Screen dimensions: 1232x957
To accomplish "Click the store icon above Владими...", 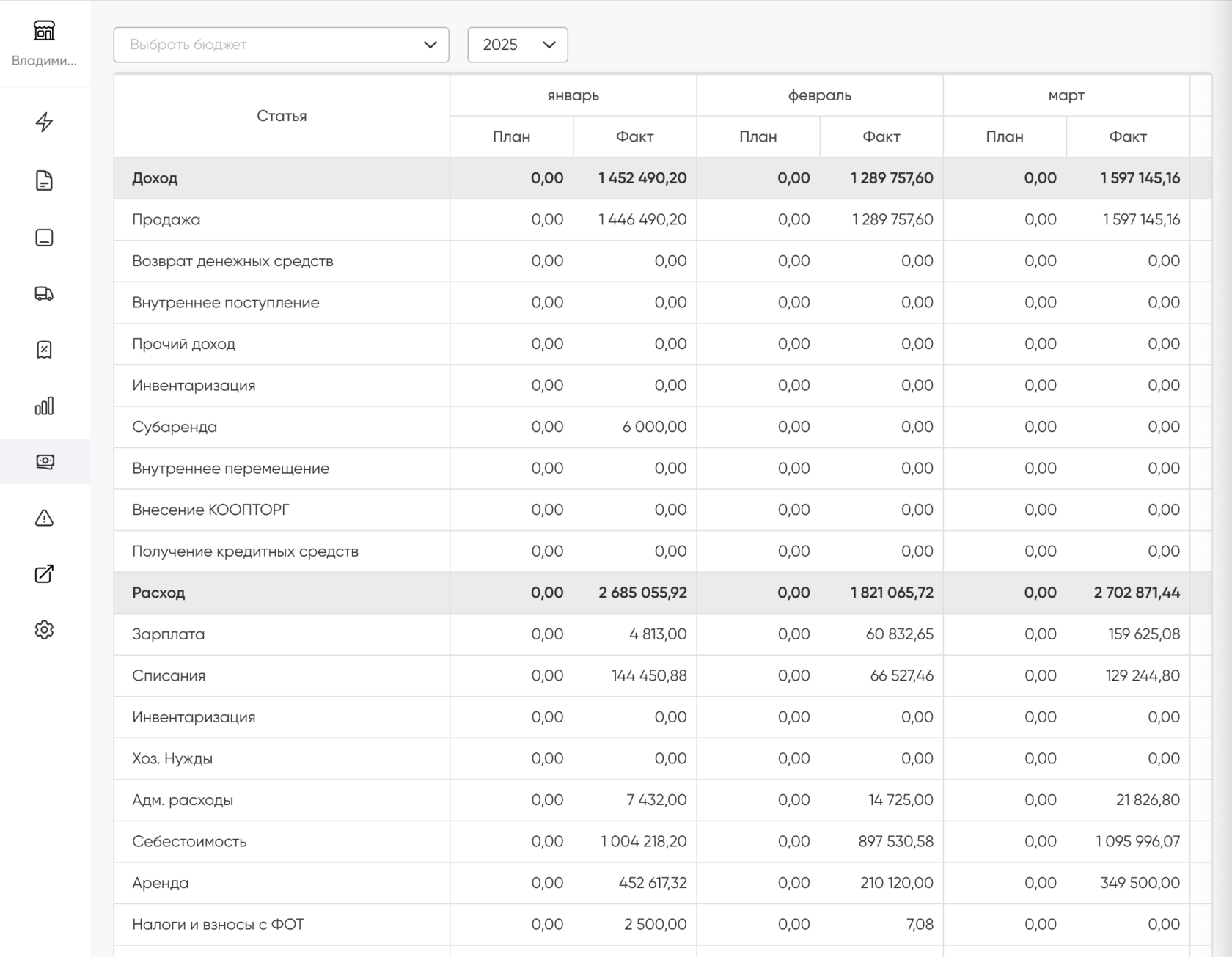I will point(44,31).
